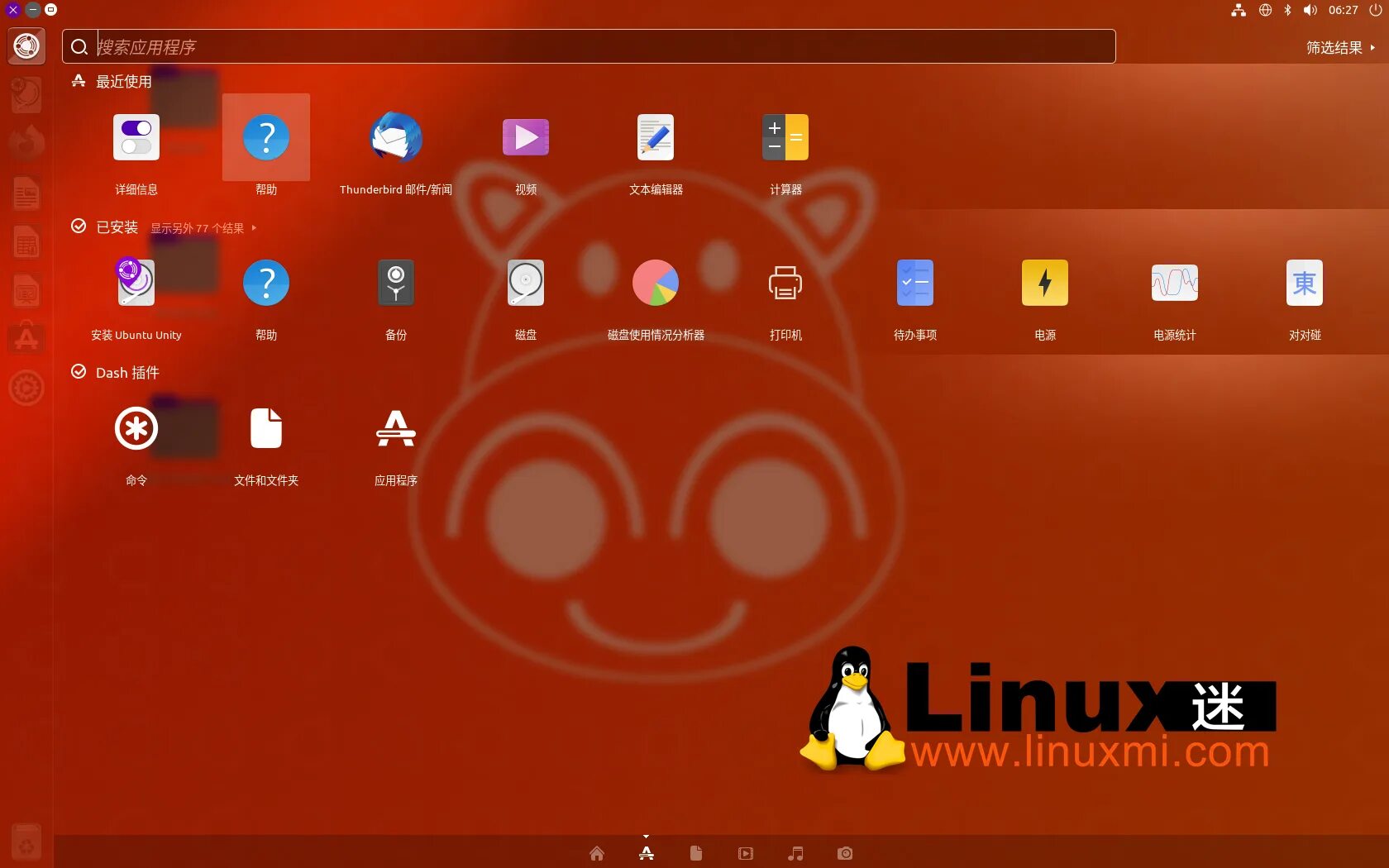Launch 安装 Ubuntu Unity installer
Image resolution: width=1389 pixels, height=868 pixels.
136,283
